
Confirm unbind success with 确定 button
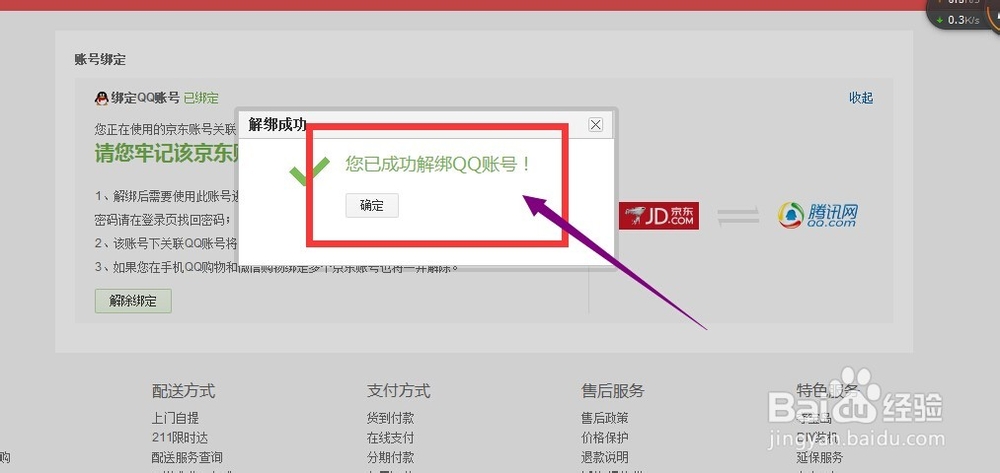pyautogui.click(x=372, y=205)
